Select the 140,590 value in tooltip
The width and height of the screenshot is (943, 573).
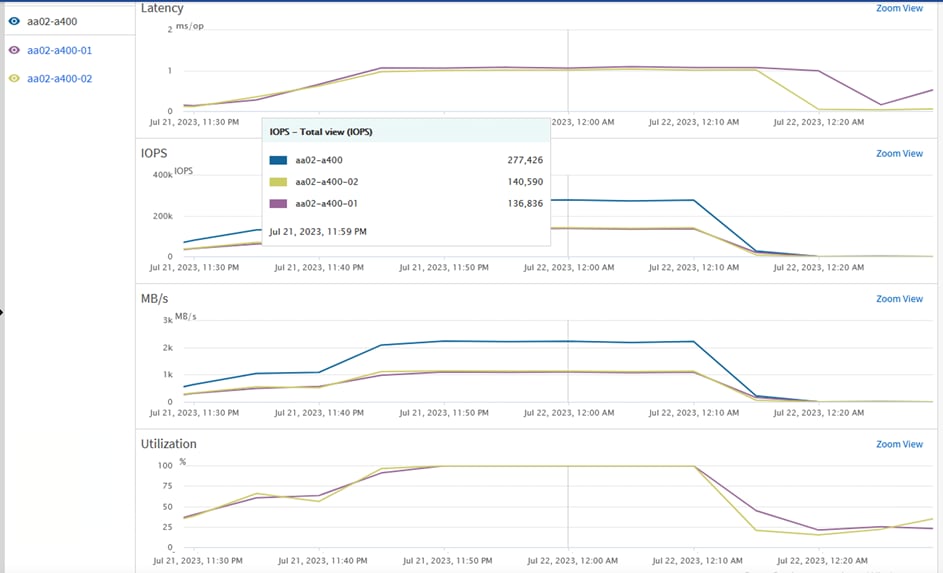[x=525, y=182]
